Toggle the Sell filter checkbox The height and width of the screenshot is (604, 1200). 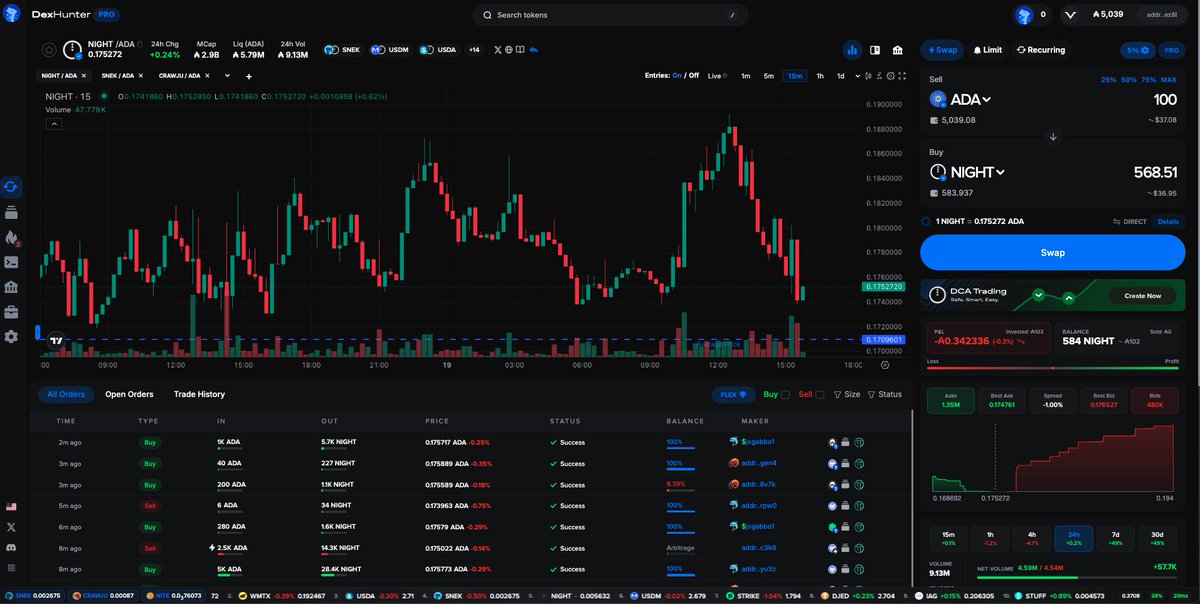coord(820,395)
